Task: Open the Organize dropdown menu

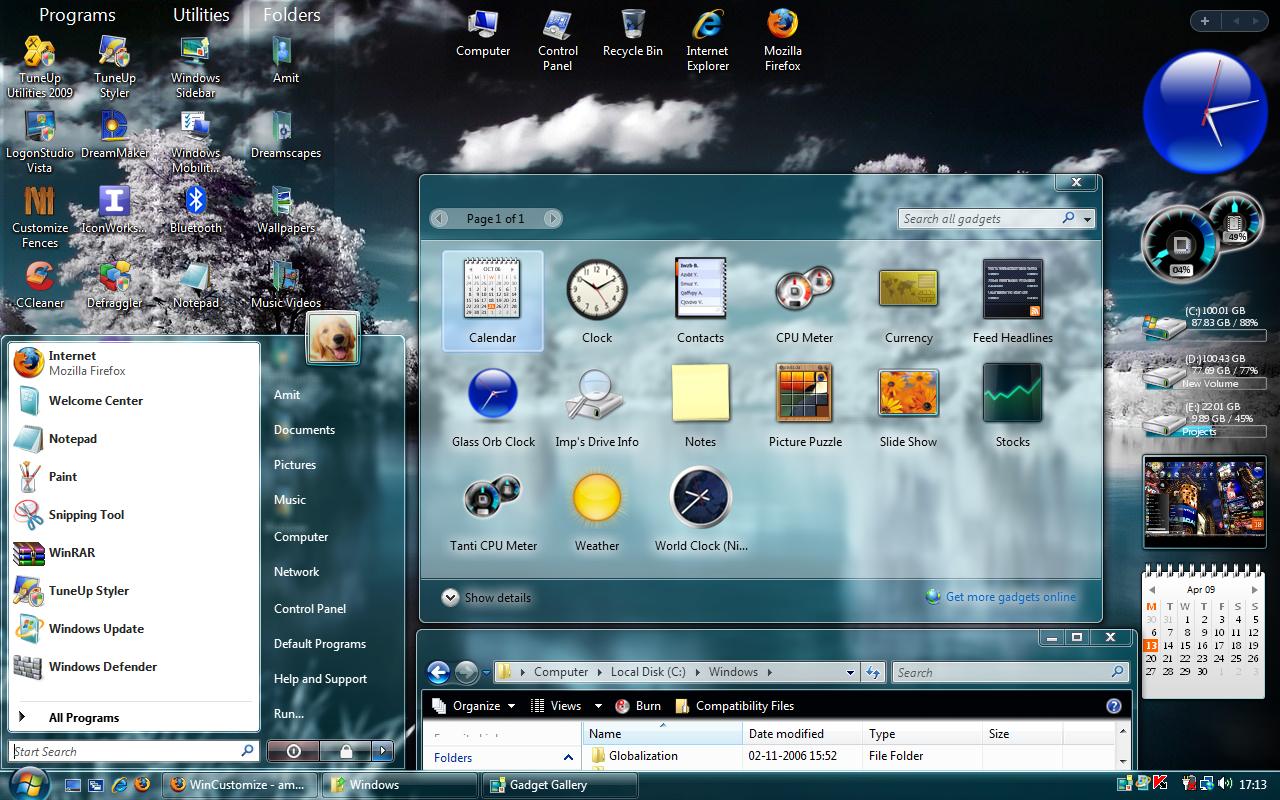Action: 474,706
